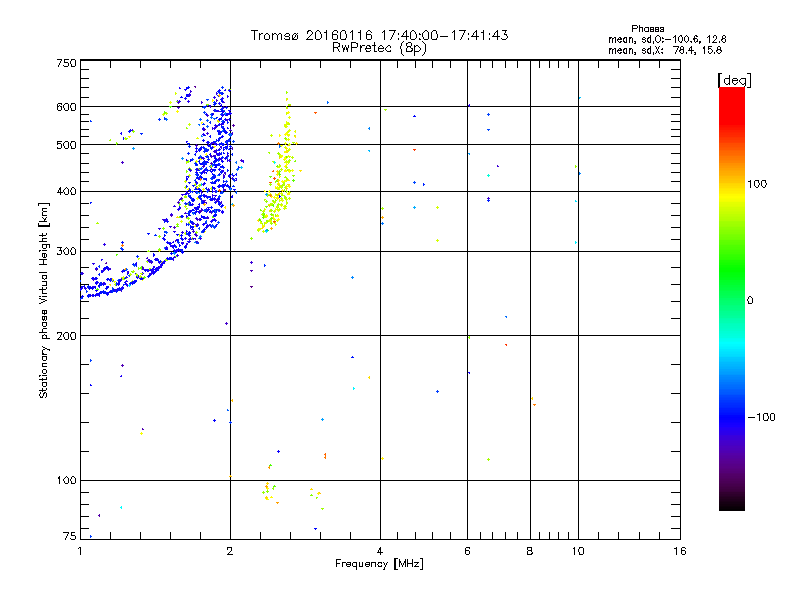The image size is (800, 600).
Task: Click colorbar tick label "-100"
Action: pos(761,417)
